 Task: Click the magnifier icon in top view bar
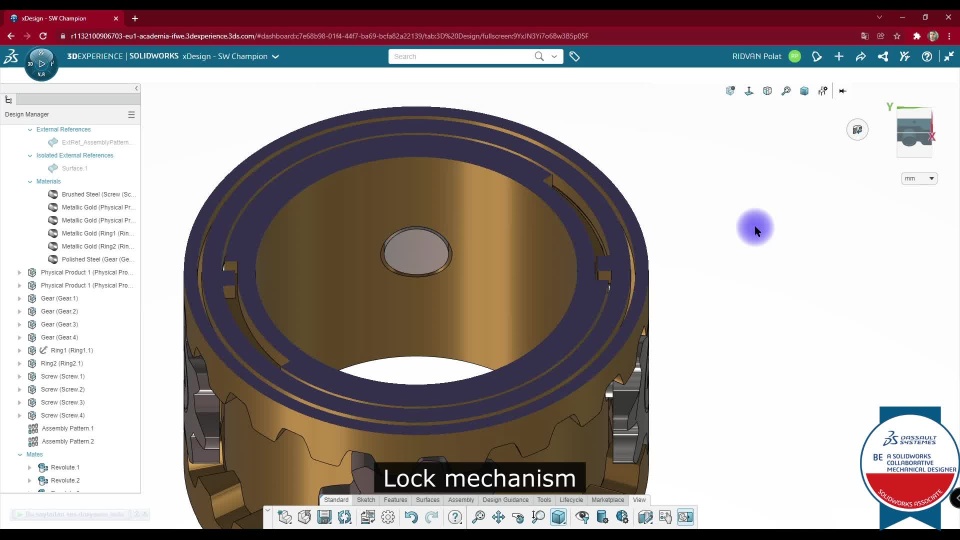(786, 91)
